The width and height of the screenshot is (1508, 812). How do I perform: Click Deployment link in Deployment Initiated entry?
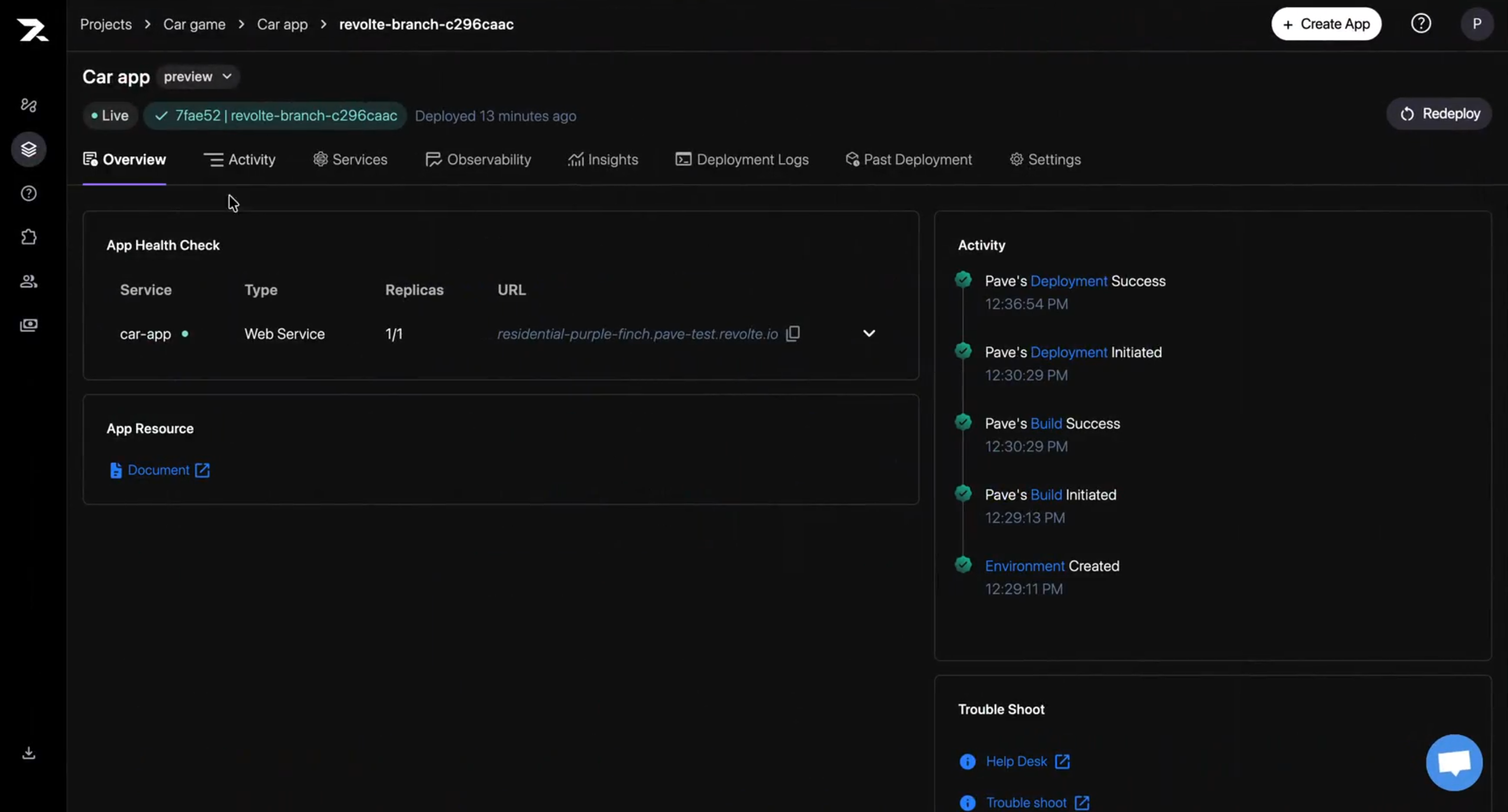[1068, 353]
